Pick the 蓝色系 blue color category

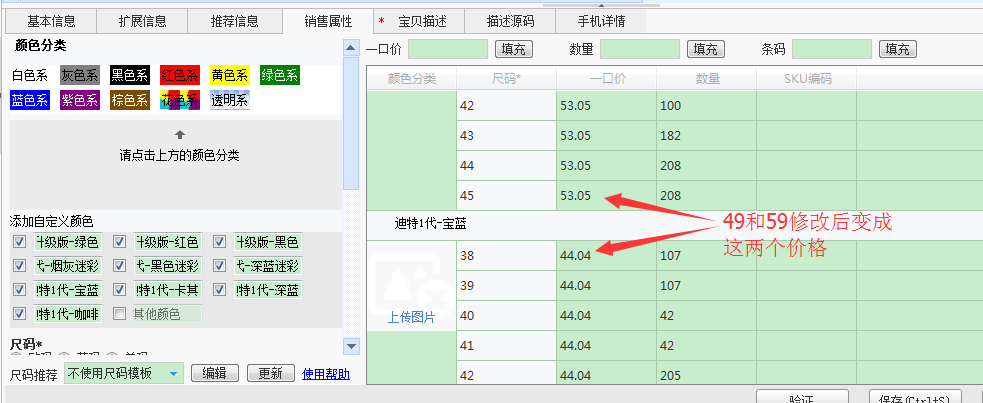(x=30, y=100)
